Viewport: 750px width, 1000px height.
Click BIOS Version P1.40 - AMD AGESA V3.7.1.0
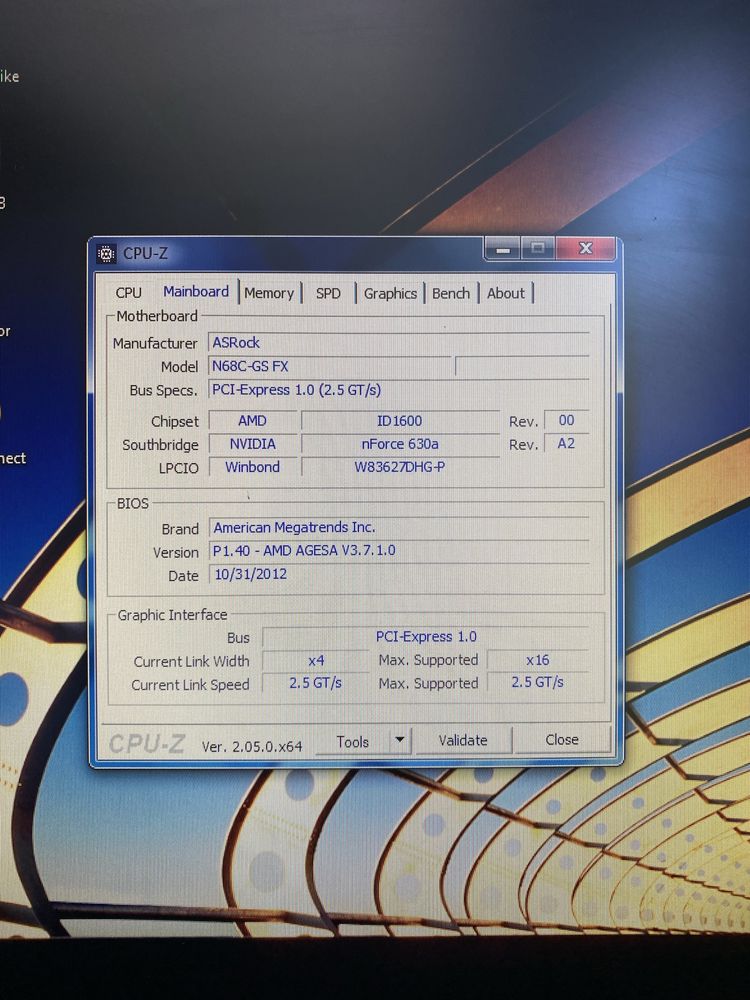[x=399, y=550]
